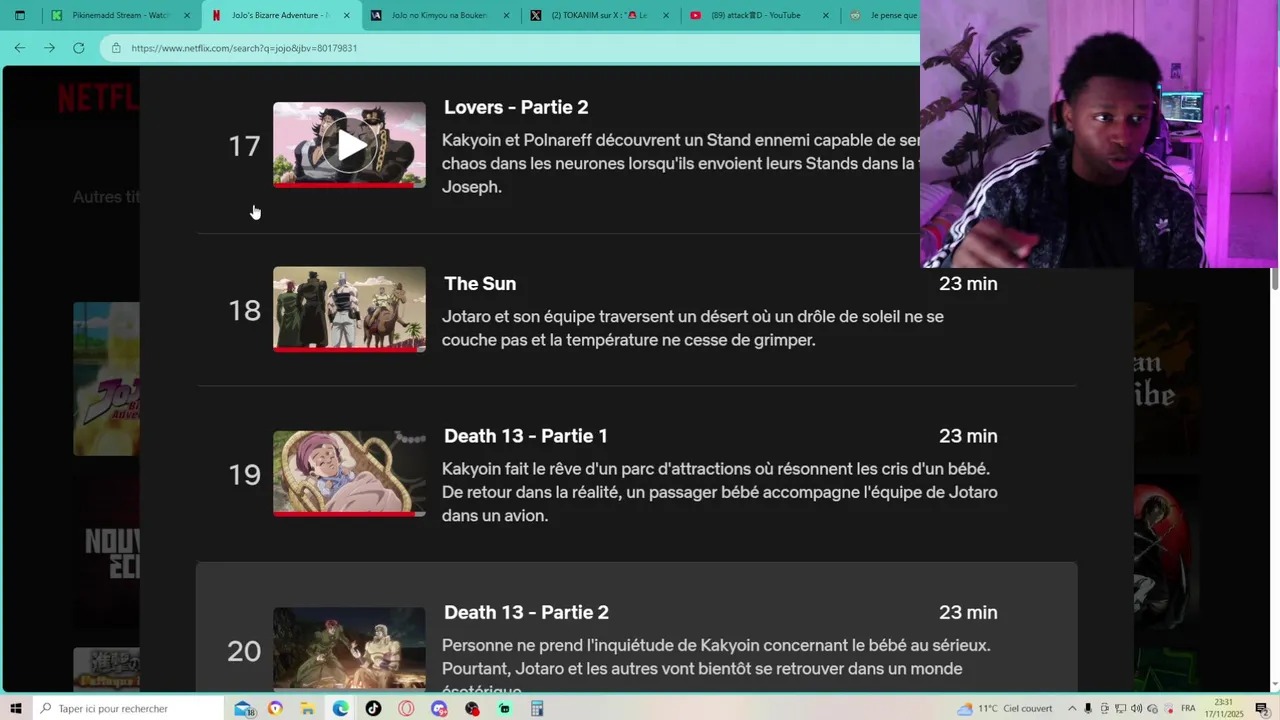This screenshot has width=1280, height=720.
Task: Open the weather widget 11°C Ciel couvert
Action: tap(1004, 708)
